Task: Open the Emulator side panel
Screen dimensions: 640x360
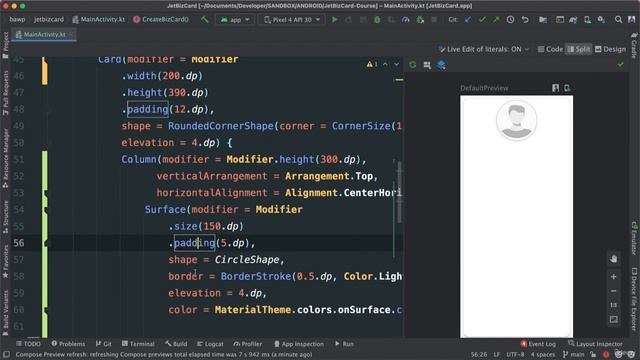Action: point(634,239)
